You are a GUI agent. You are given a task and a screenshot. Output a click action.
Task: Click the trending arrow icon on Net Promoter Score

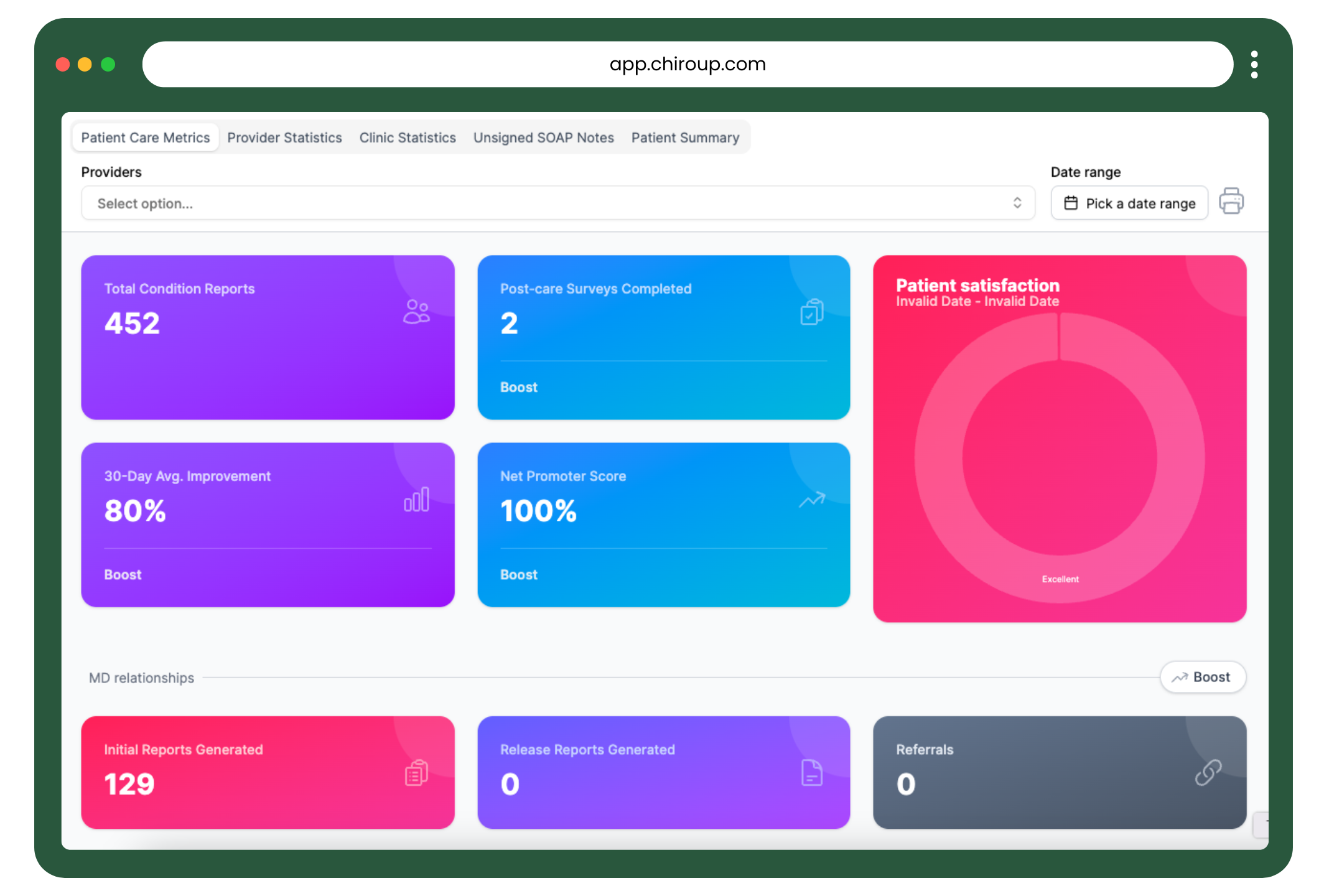(811, 500)
